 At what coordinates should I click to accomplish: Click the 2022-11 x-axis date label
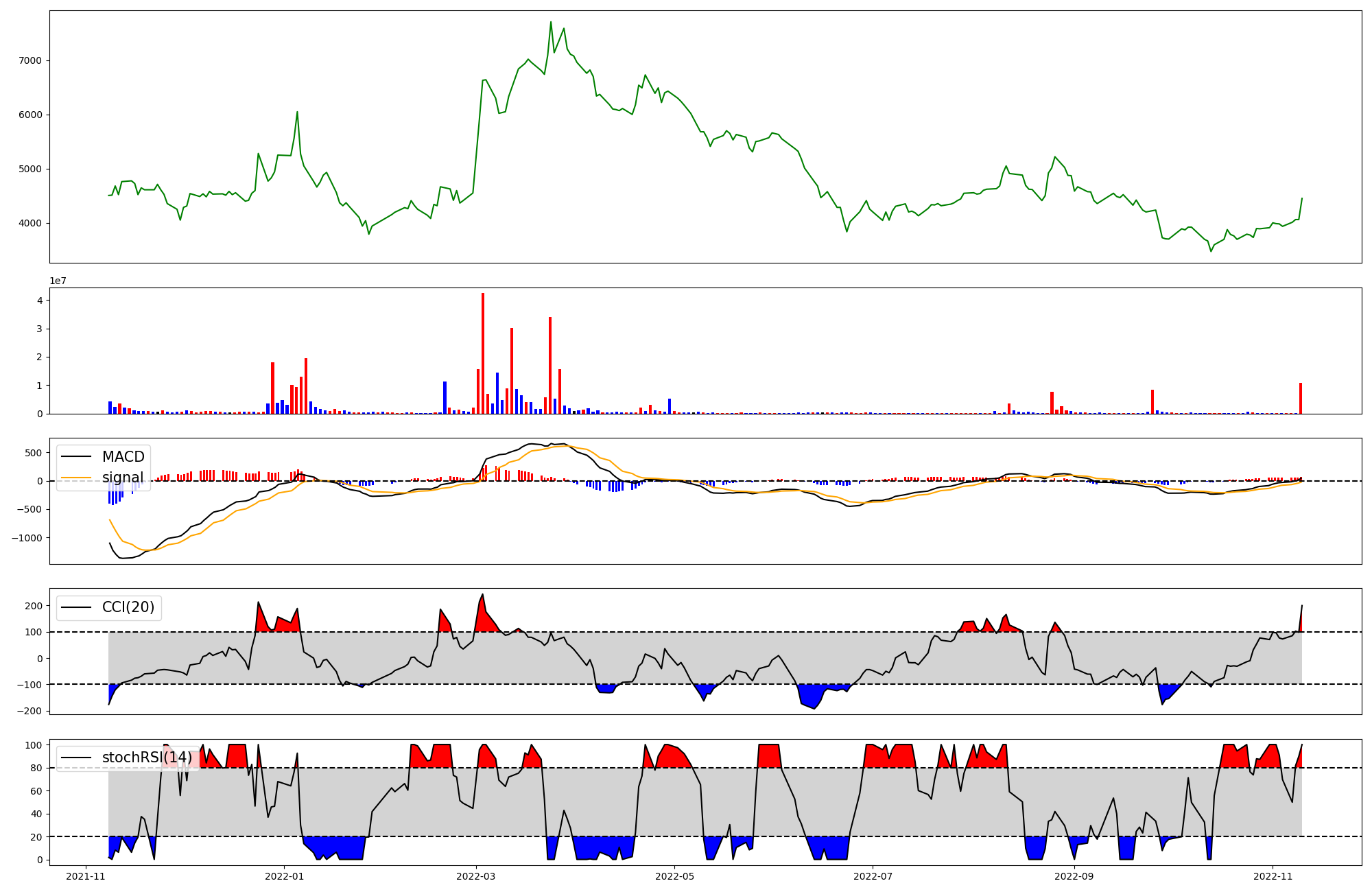click(x=1273, y=876)
